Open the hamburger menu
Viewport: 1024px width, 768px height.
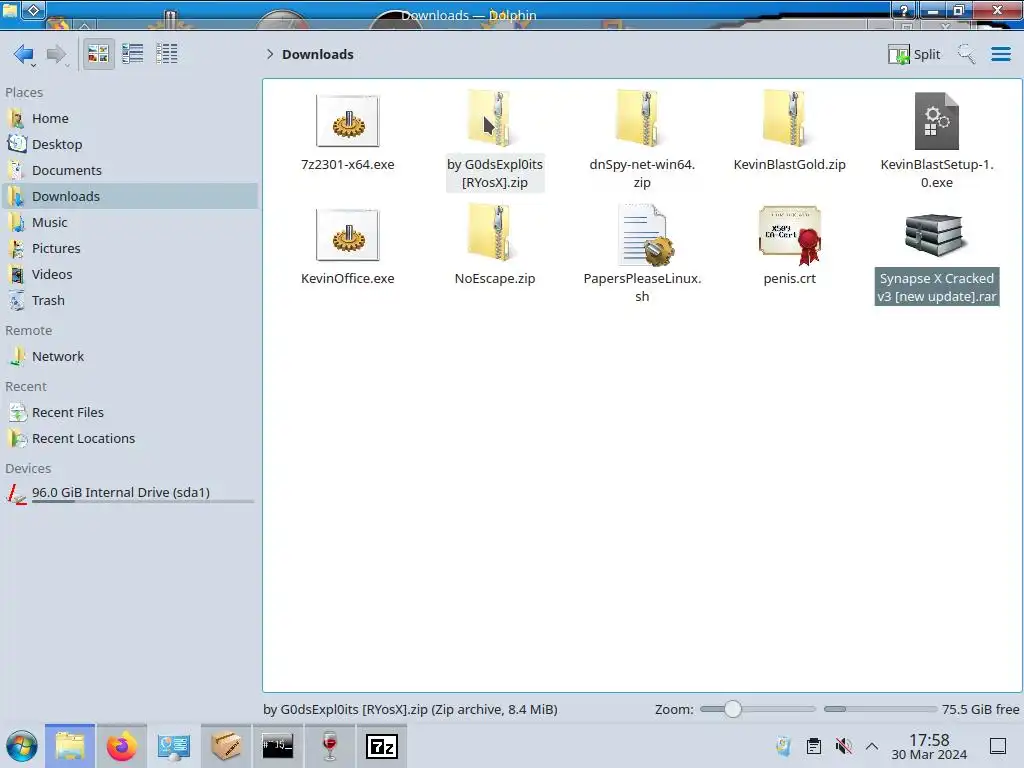click(1000, 54)
